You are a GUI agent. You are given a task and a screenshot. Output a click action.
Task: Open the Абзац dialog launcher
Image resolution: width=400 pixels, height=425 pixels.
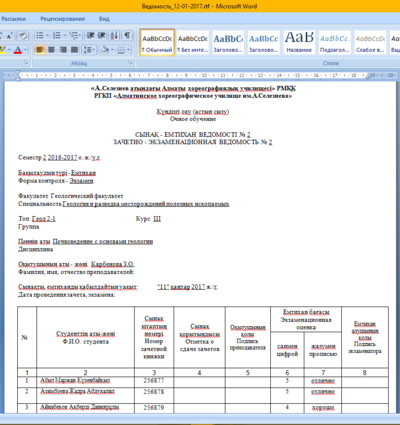pos(130,63)
